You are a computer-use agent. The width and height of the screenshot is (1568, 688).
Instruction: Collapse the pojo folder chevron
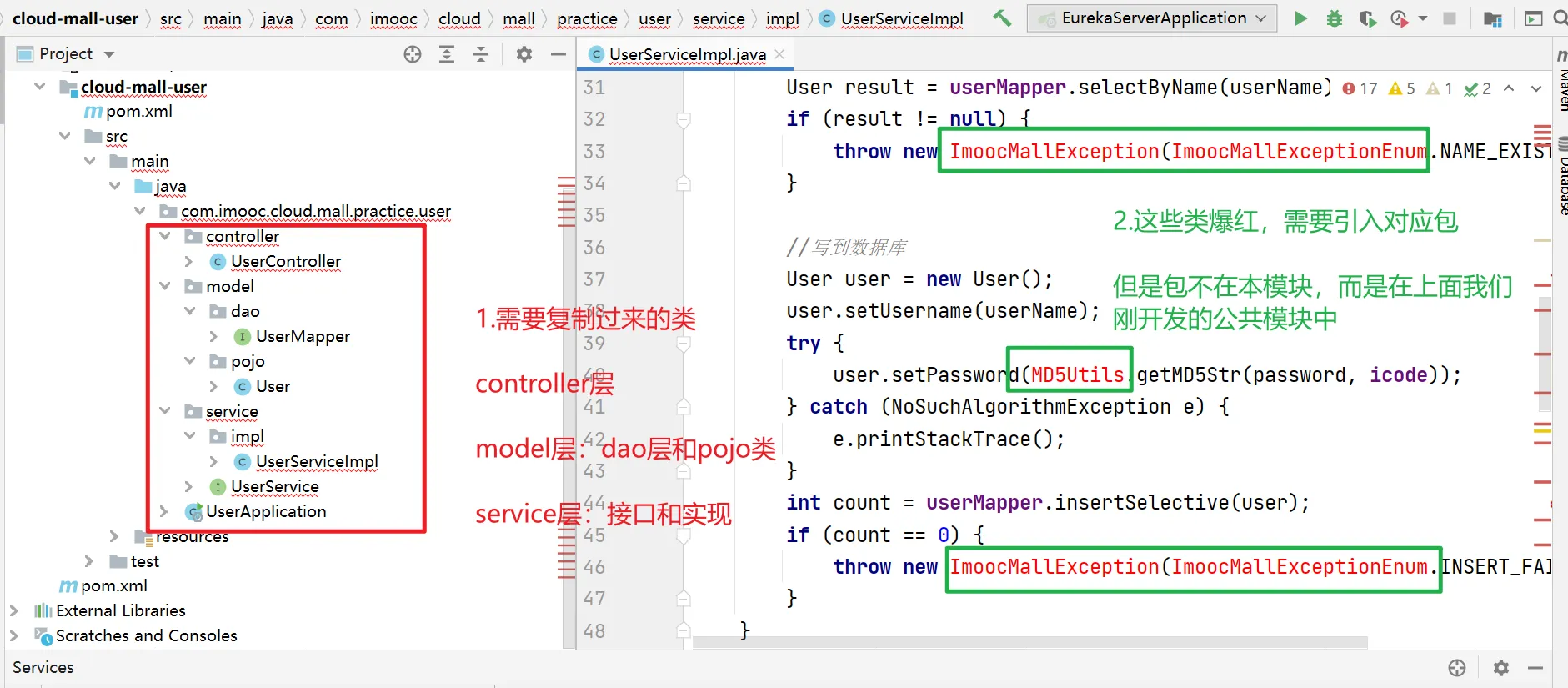189,361
